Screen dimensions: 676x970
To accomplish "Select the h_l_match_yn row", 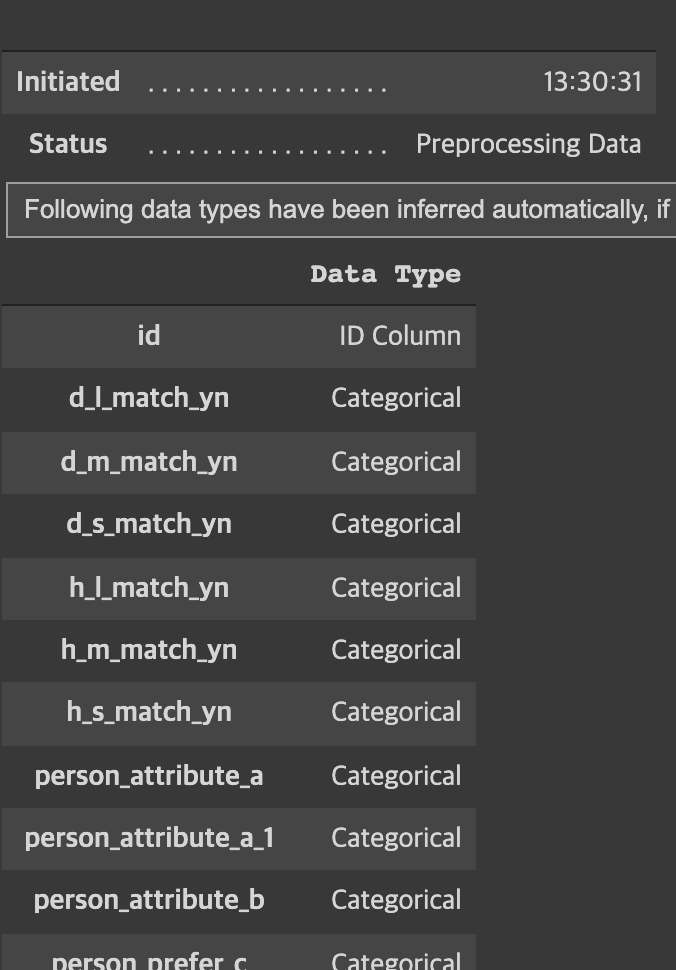I will (239, 588).
